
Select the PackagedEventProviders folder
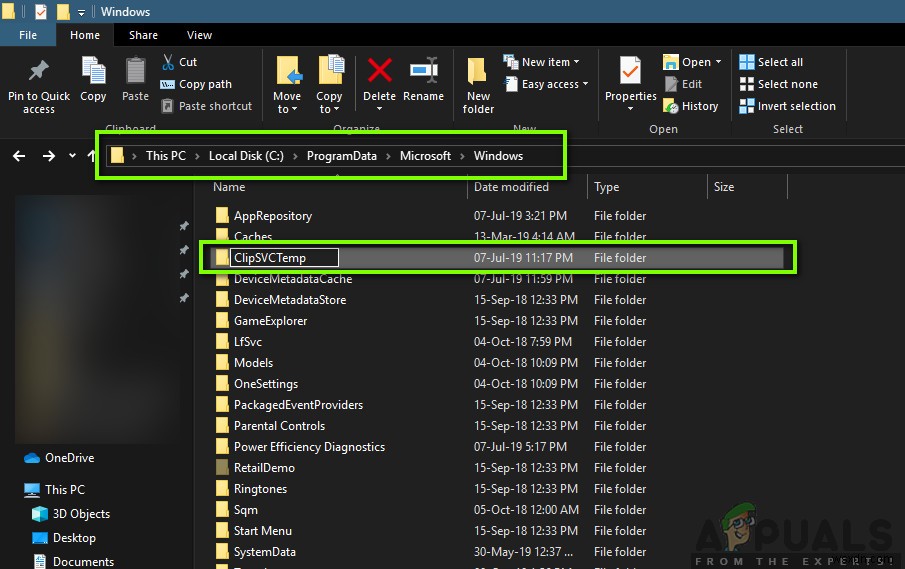(298, 405)
